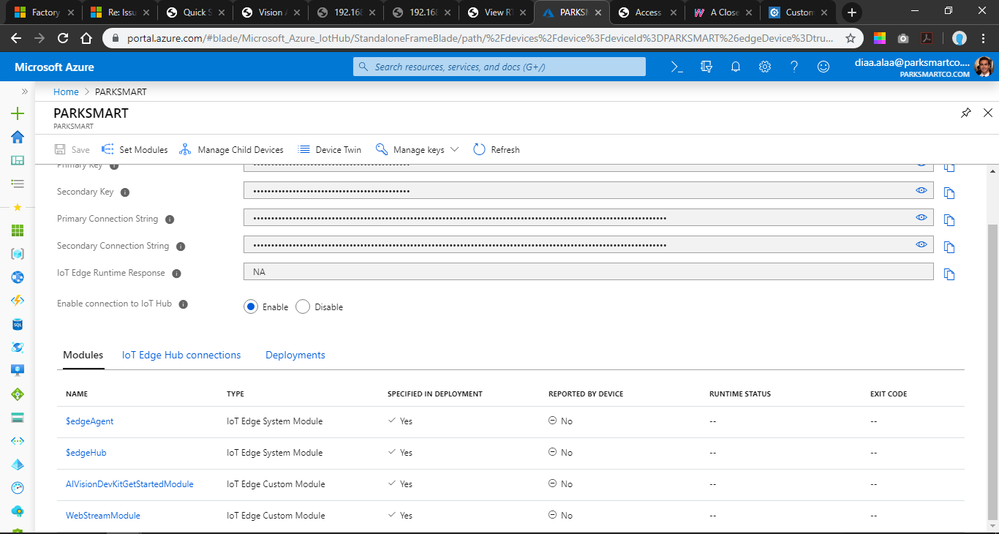
Task: Click the Set Modules button
Action: coord(135,150)
